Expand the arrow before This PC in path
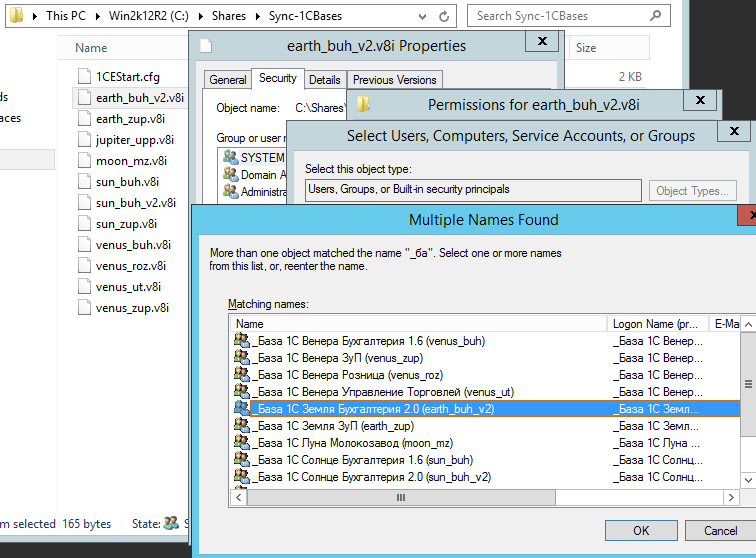 pos(35,16)
